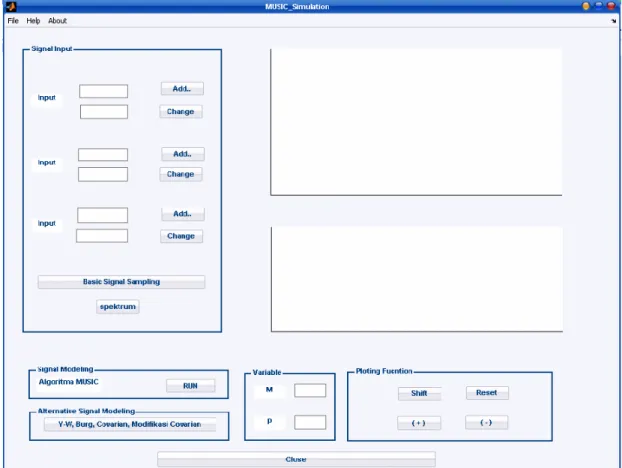Run the Algoritma MUSIC signal modeling
This screenshot has width=622, height=468.
191,386
